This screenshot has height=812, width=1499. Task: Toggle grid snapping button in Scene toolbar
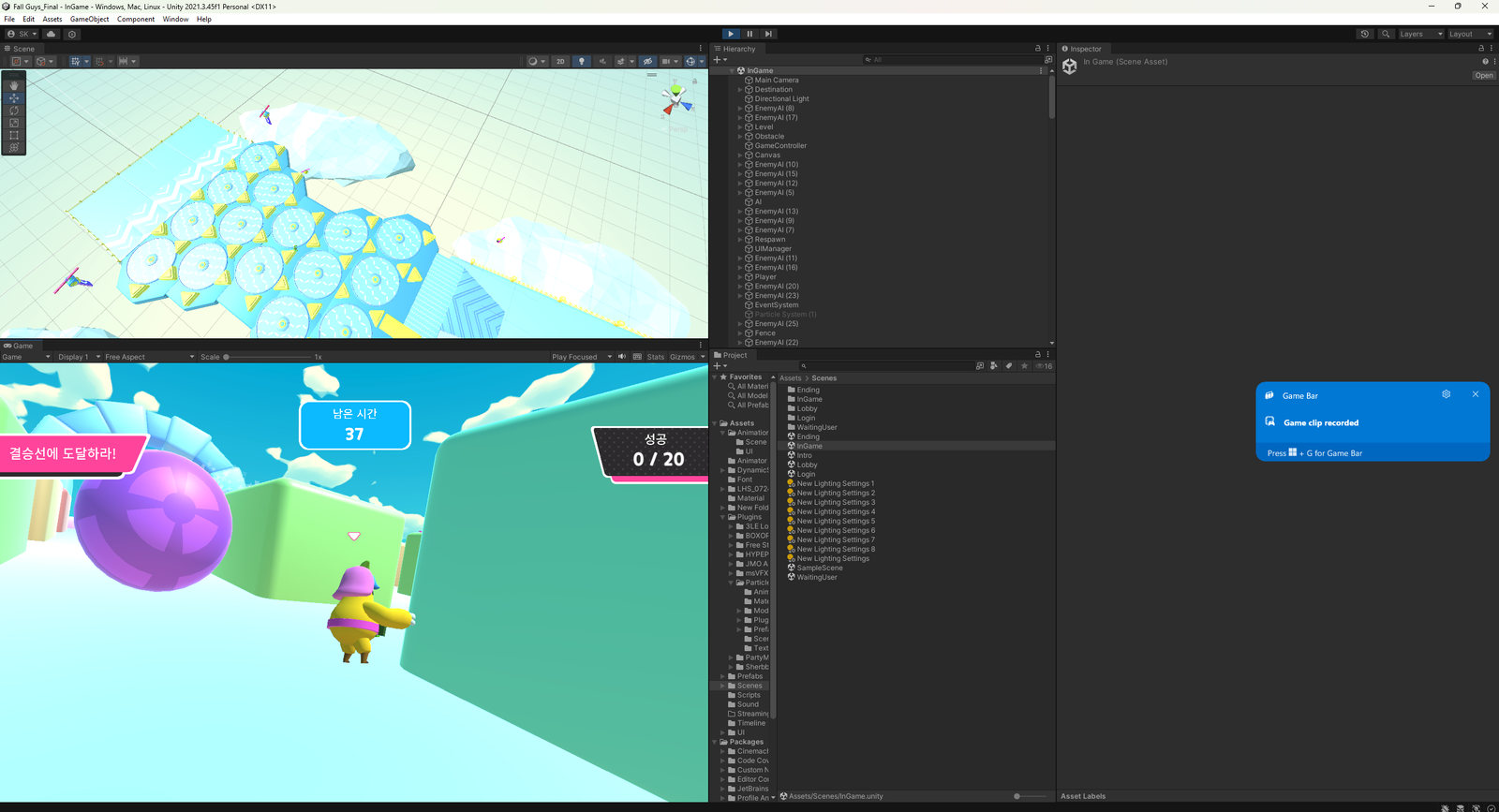100,61
